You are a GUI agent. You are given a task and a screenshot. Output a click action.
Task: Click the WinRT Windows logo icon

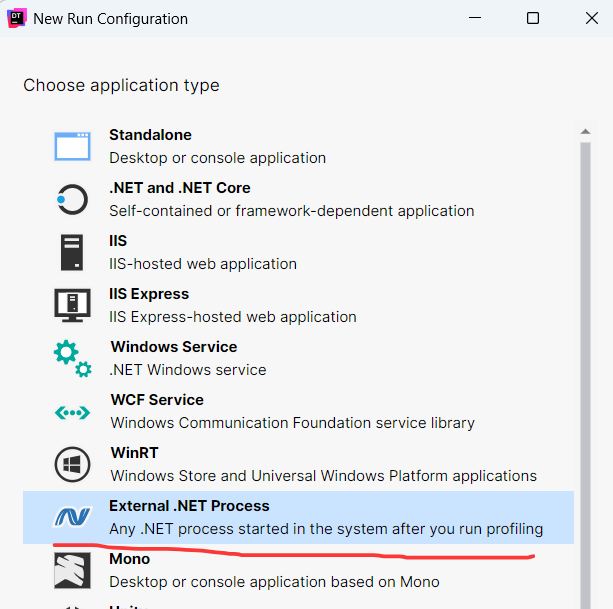(x=72, y=464)
